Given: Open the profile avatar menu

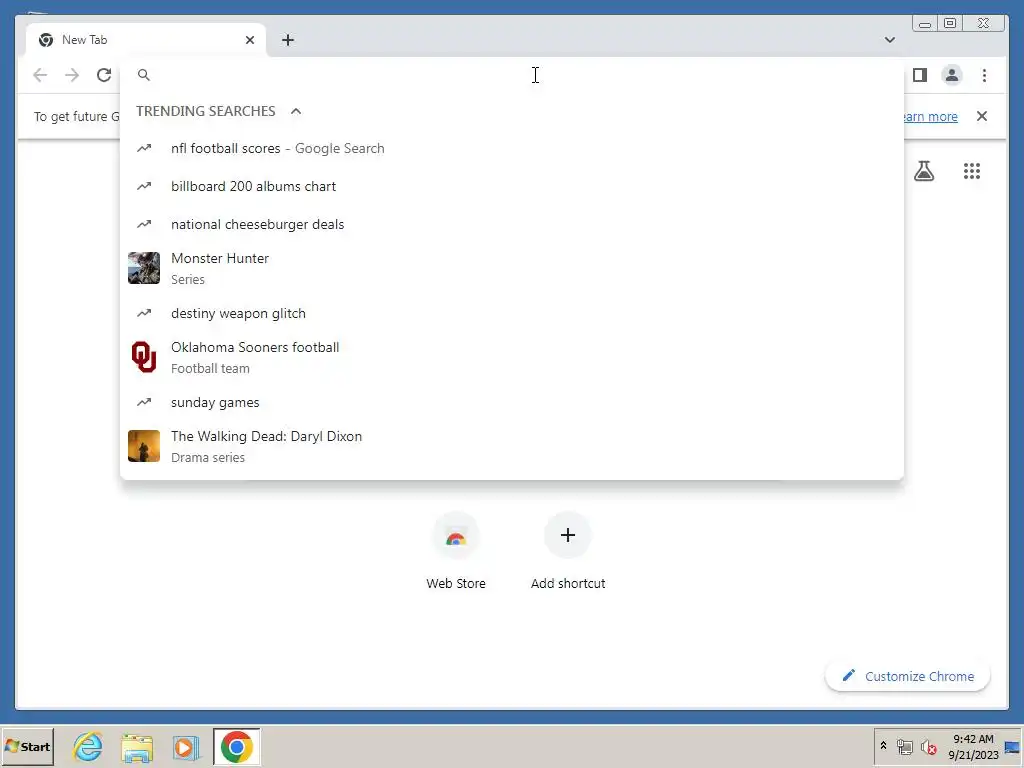Looking at the screenshot, I should coord(952,75).
